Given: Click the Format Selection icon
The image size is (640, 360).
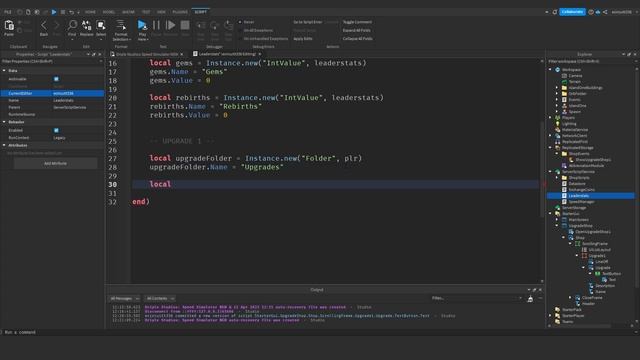Looking at the screenshot, I should tap(121, 25).
